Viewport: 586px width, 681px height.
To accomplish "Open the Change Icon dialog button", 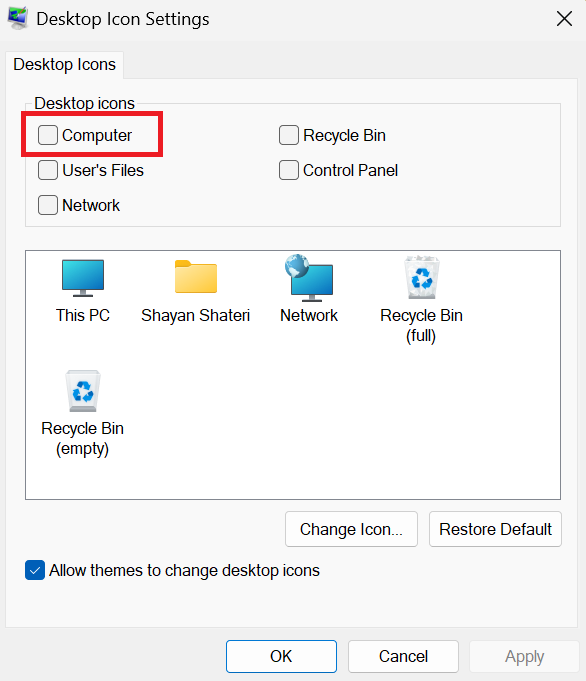I will click(x=351, y=529).
